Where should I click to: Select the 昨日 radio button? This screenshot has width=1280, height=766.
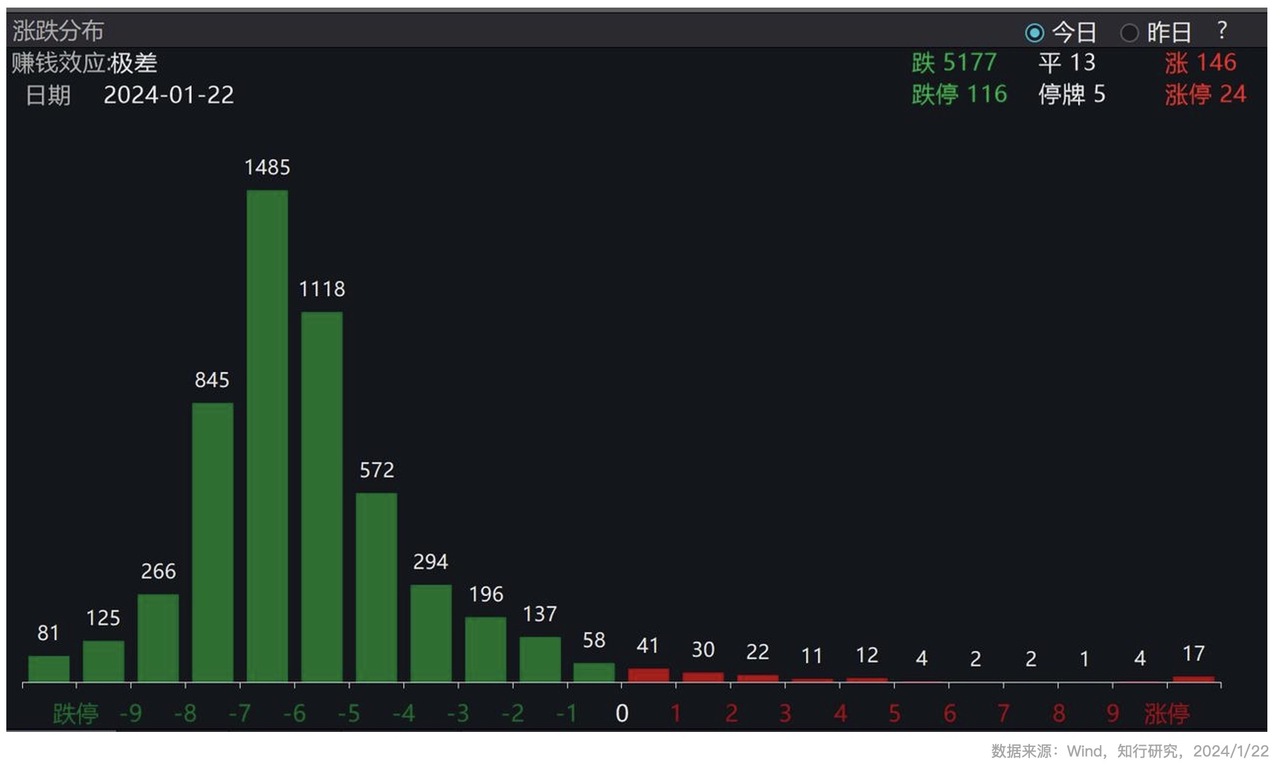pos(1130,33)
